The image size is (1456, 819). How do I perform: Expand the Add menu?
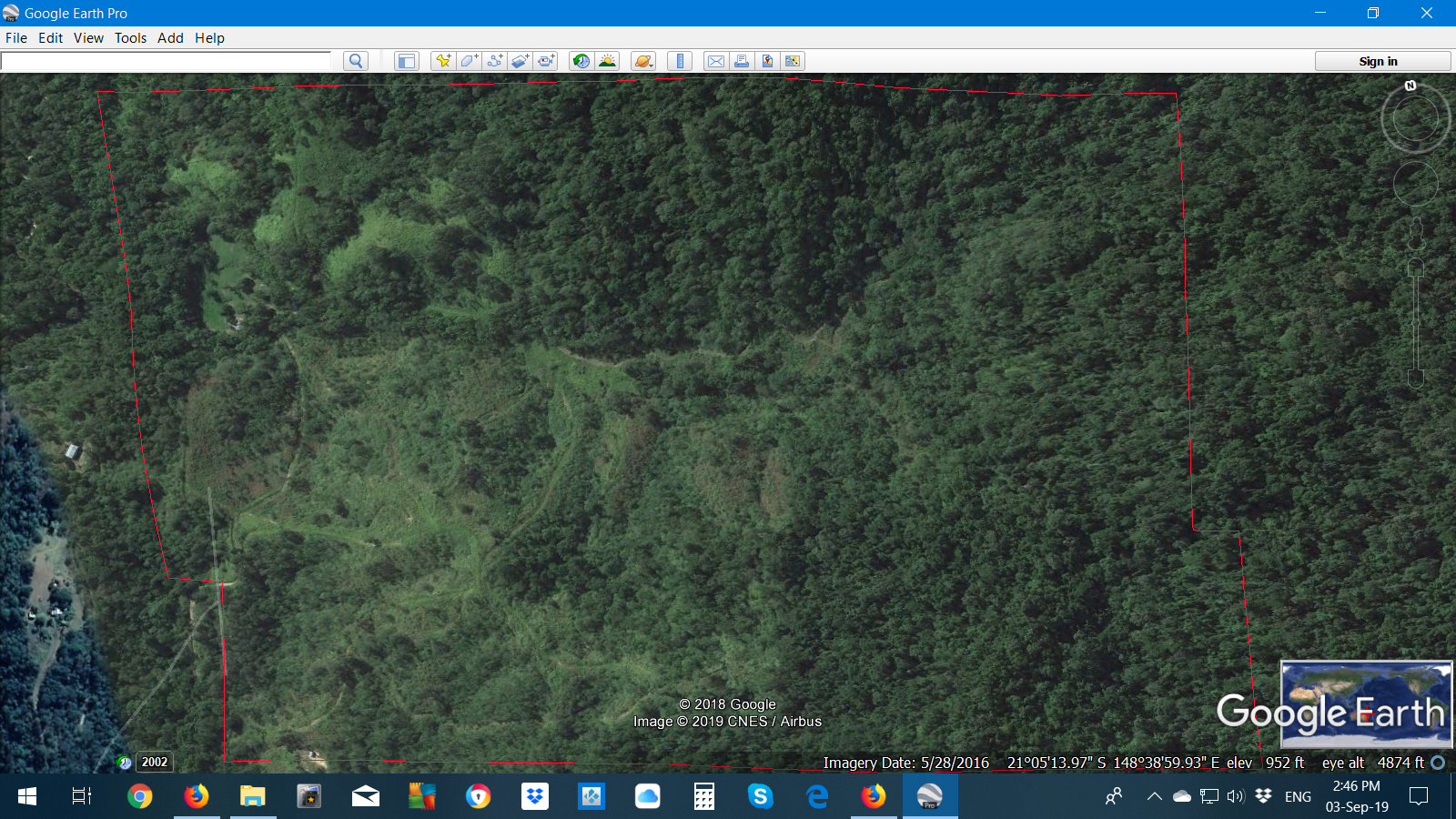click(170, 38)
